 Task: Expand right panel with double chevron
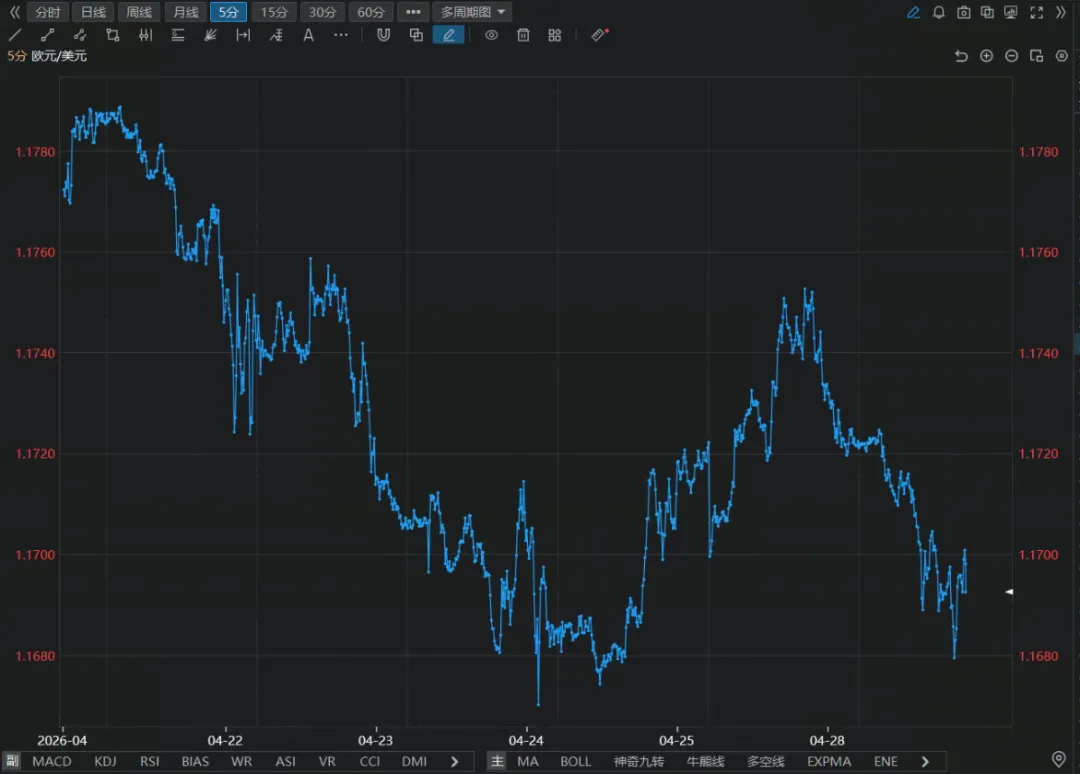[1061, 12]
